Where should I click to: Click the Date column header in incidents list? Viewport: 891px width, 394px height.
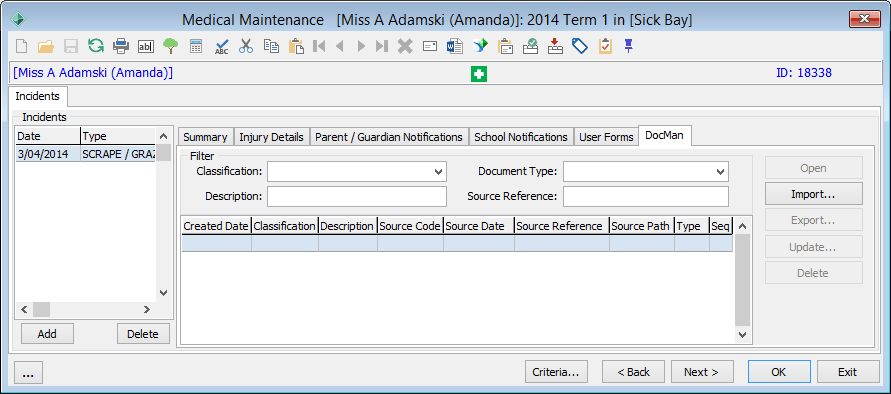48,136
